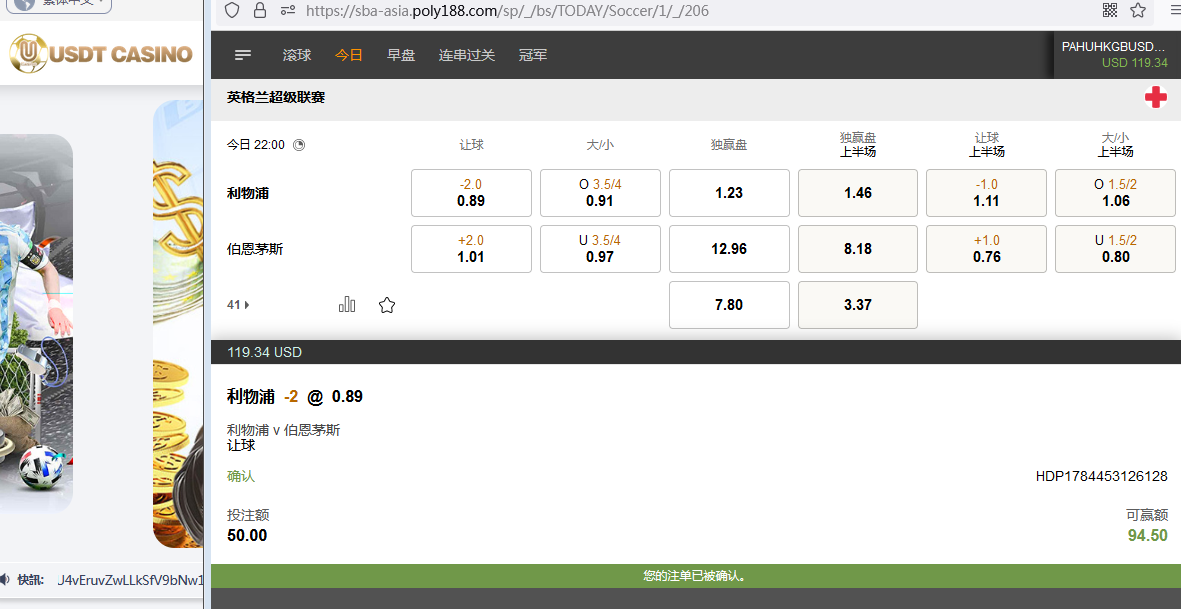1181x609 pixels.
Task: Select Liverpool win odds 1.23
Action: point(729,193)
